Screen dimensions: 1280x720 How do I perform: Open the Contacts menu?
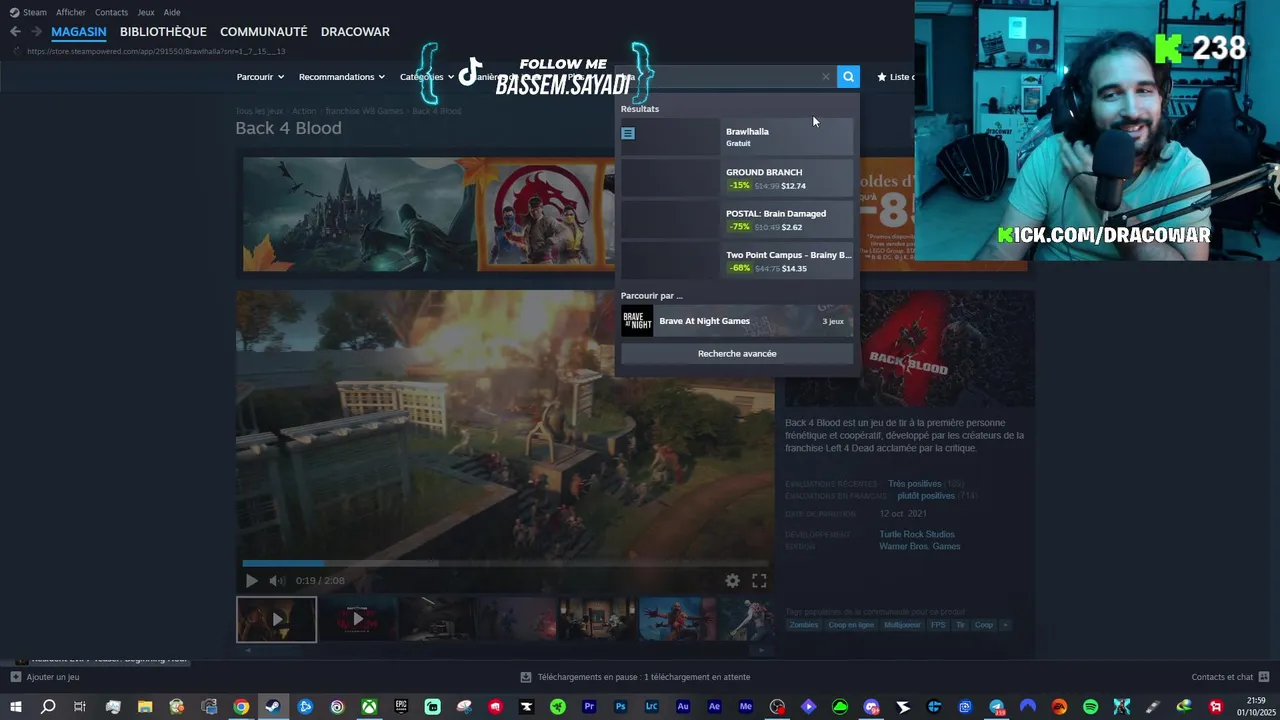point(111,12)
